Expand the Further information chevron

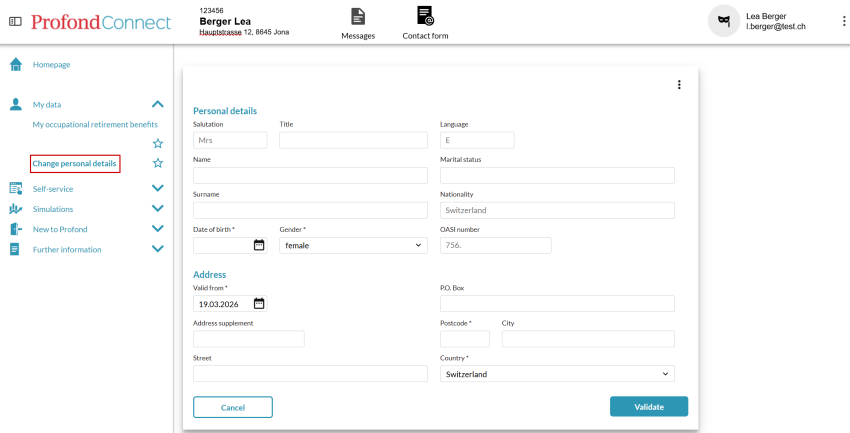coord(158,249)
